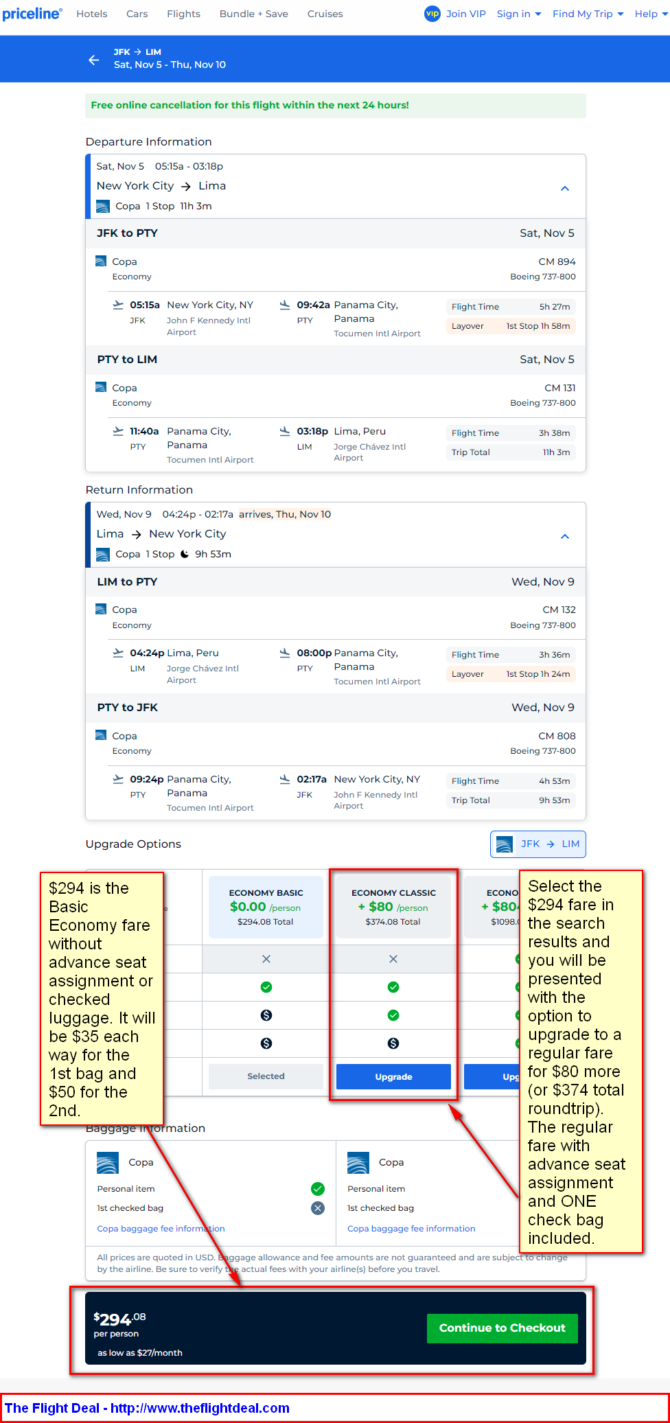
Task: Click Copa logo in left baggage card
Action: point(108,1162)
